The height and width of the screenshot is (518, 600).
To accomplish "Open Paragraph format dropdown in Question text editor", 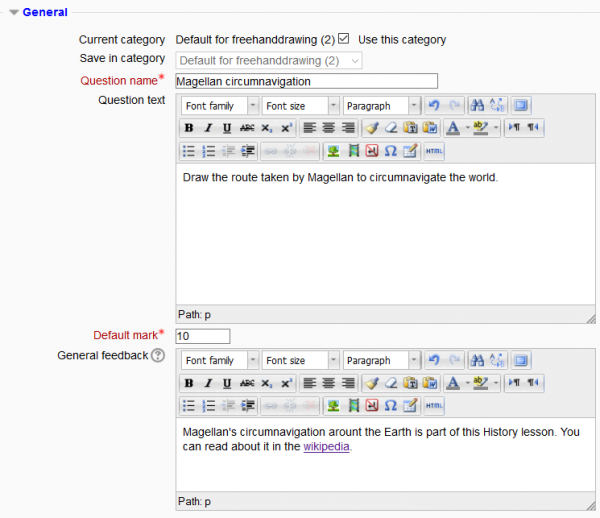I will coord(382,106).
